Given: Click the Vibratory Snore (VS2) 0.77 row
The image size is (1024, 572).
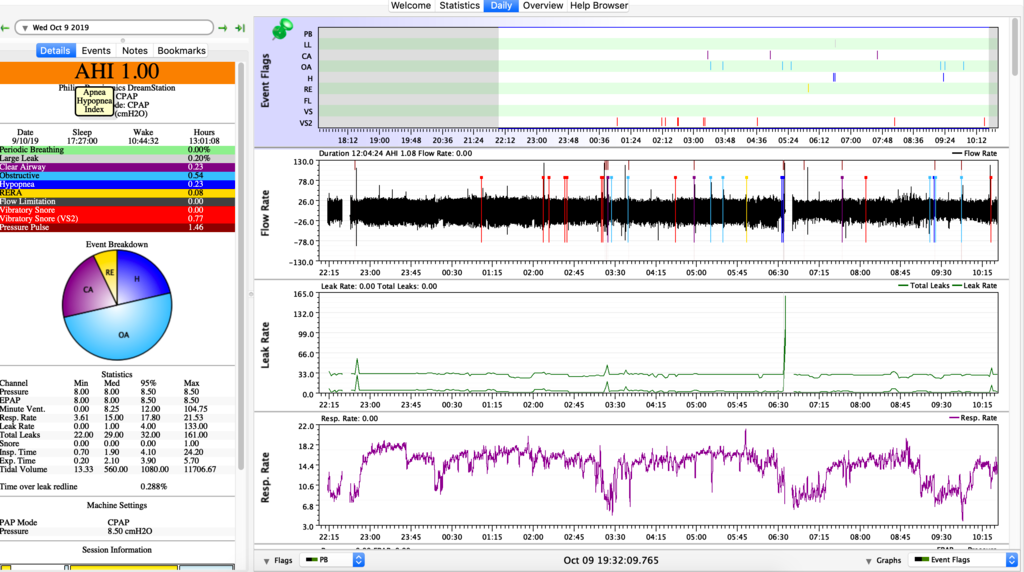Looking at the screenshot, I should pyautogui.click(x=117, y=219).
